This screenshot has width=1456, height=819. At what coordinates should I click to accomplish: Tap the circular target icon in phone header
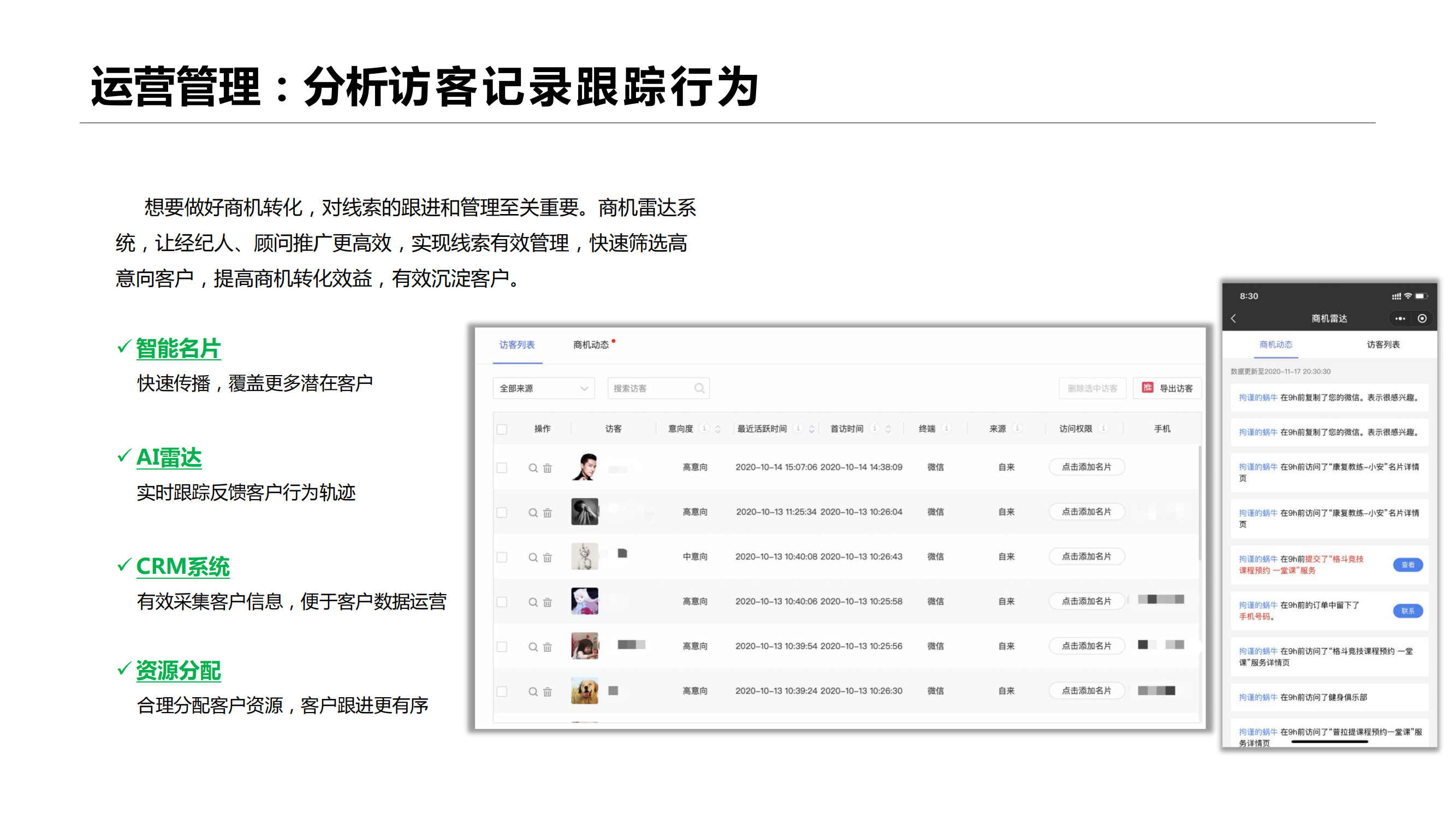click(x=1422, y=319)
